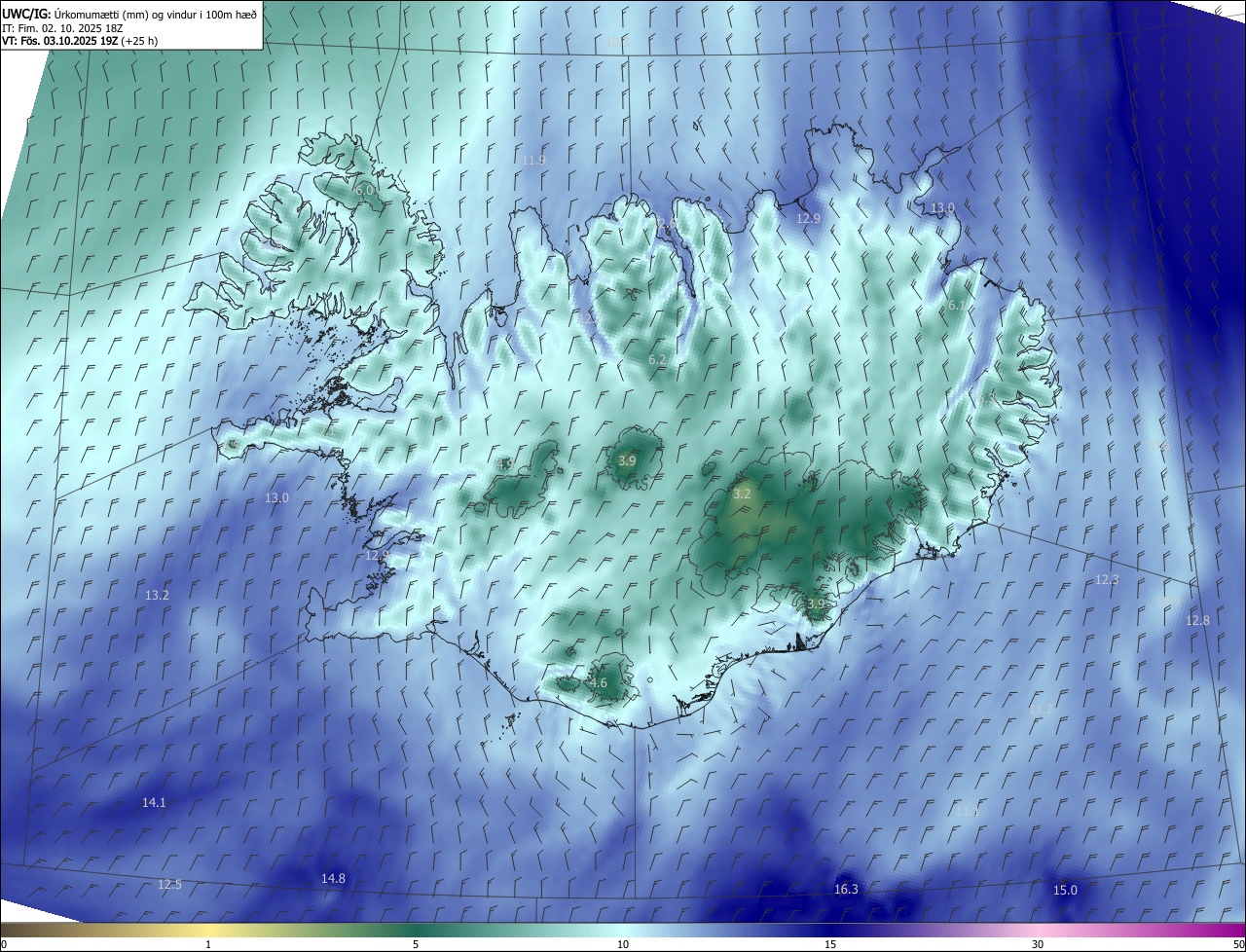
Task: Select the 11.9 value label
Action: click(x=533, y=160)
